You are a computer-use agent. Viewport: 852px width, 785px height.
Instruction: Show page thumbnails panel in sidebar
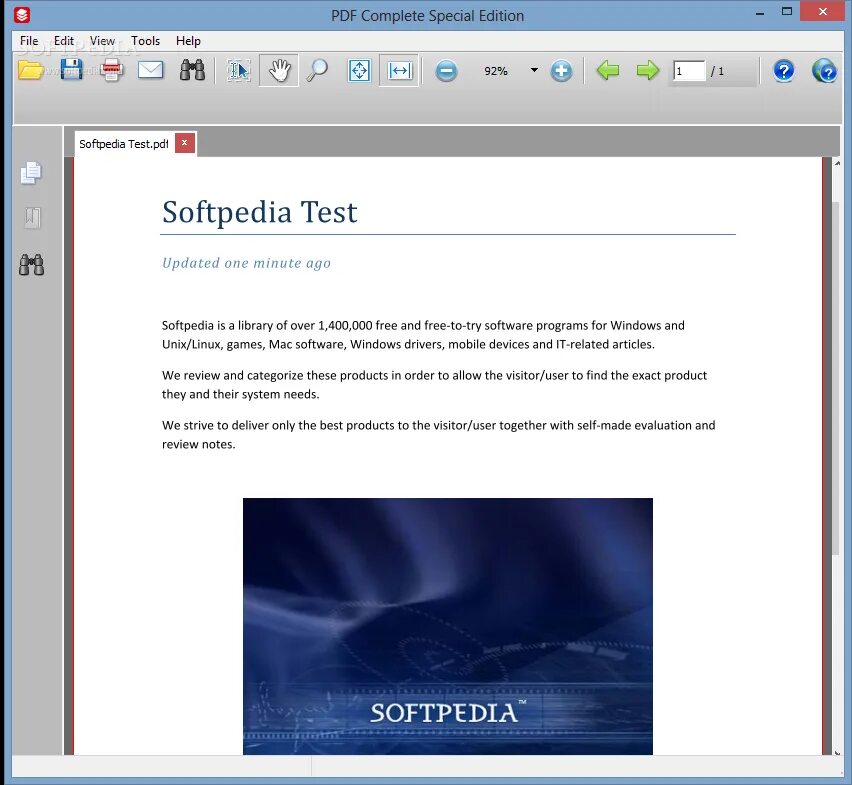[31, 173]
